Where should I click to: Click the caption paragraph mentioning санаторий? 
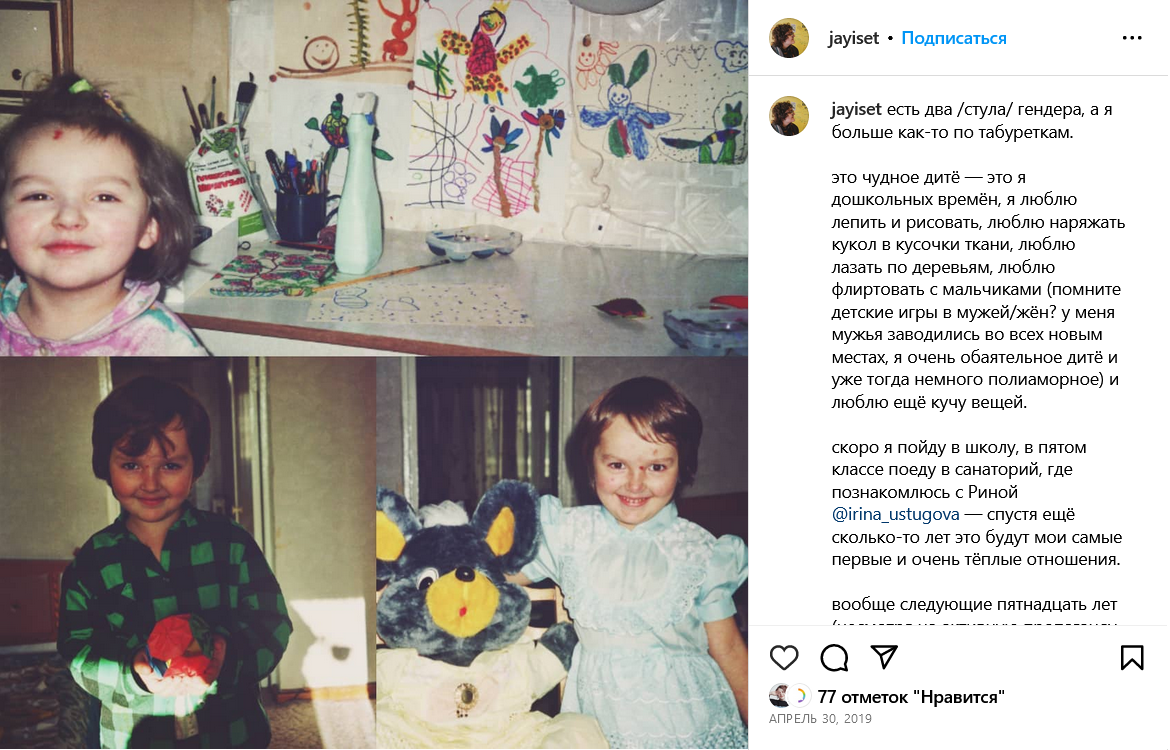pyautogui.click(x=977, y=503)
